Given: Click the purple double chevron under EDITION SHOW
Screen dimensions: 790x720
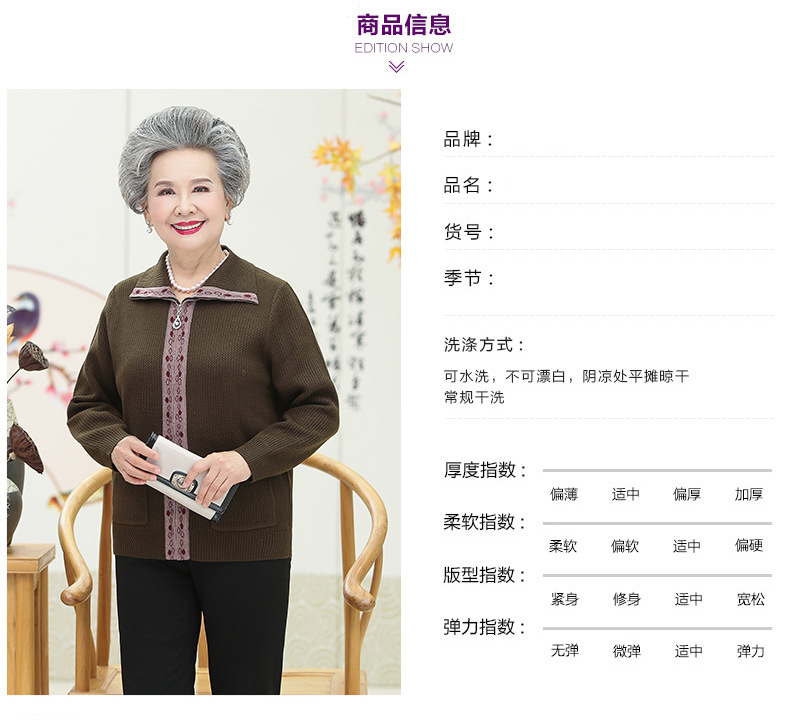Looking at the screenshot, I should 396,67.
